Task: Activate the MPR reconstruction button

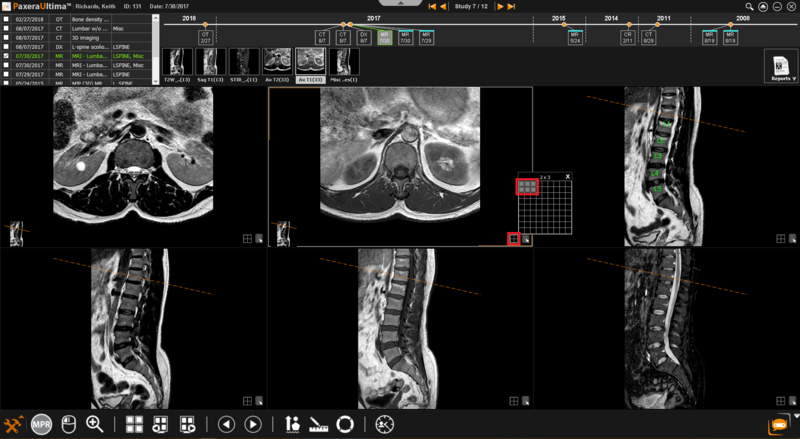Action: pyautogui.click(x=41, y=424)
